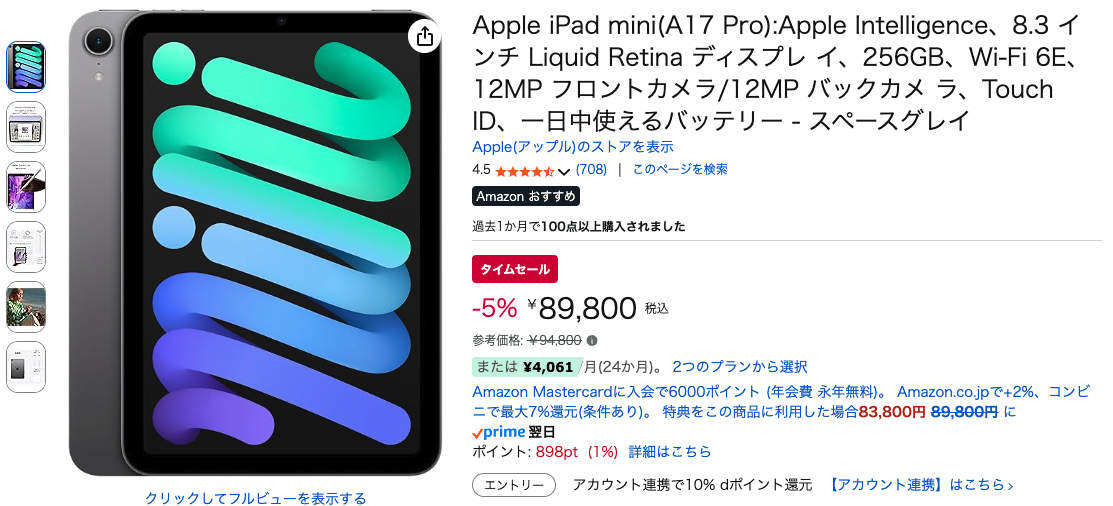Open the 708 reviews count link
This screenshot has height=506, width=1113.
591,169
